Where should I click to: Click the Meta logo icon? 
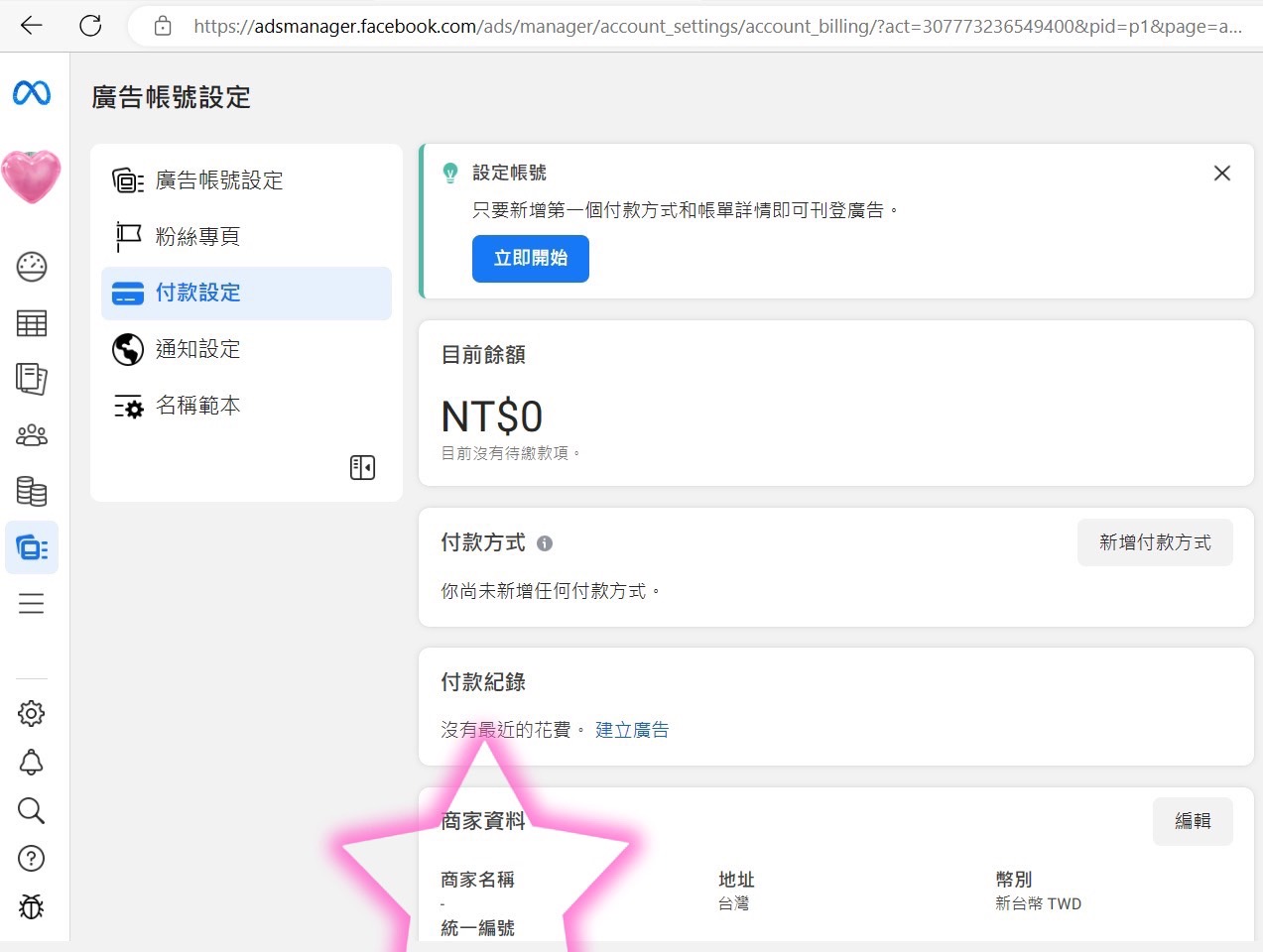32,93
